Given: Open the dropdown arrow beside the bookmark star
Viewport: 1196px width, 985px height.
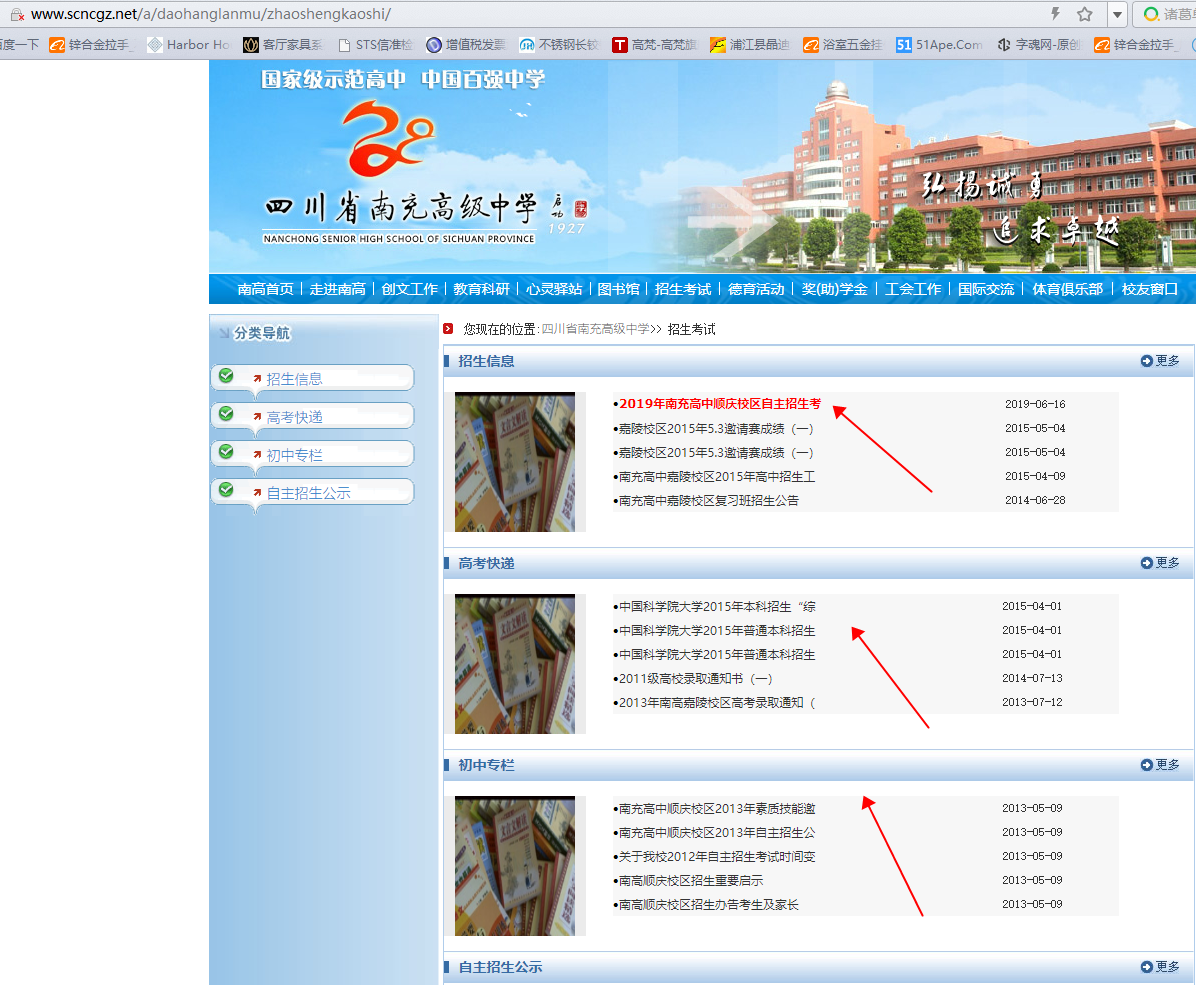Looking at the screenshot, I should 1118,14.
